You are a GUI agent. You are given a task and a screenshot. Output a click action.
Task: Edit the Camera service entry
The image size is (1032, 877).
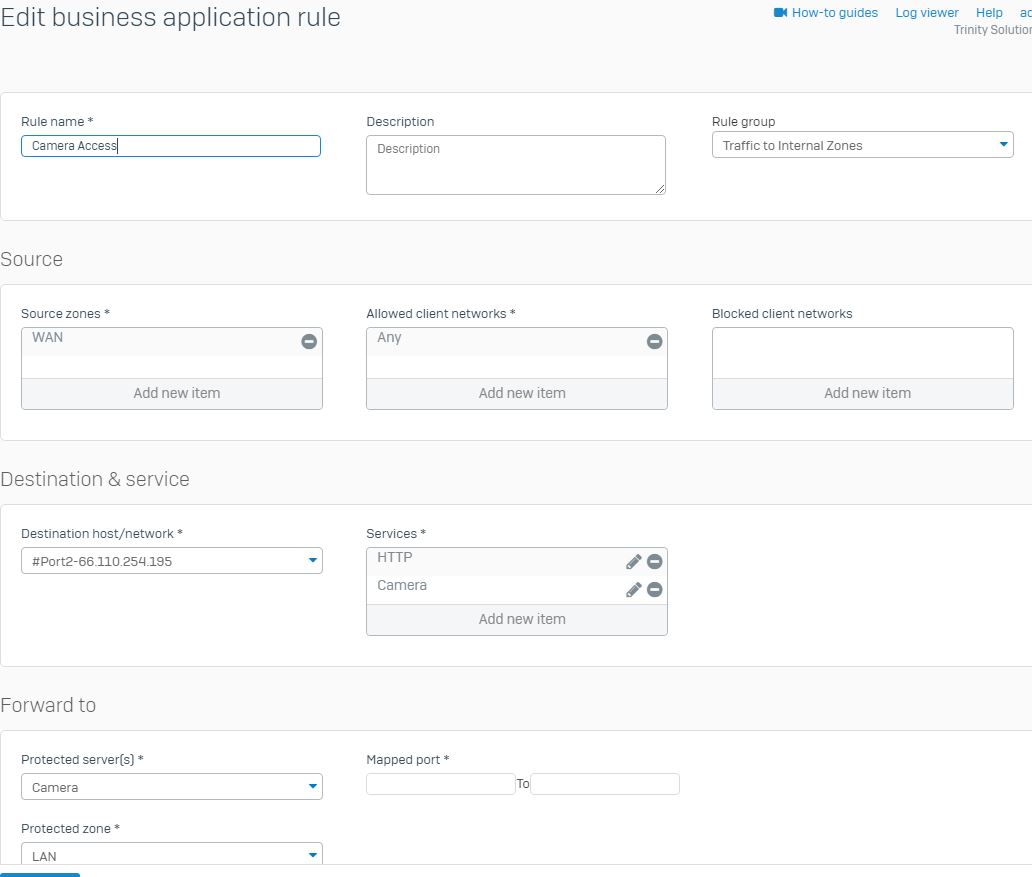[x=633, y=590]
